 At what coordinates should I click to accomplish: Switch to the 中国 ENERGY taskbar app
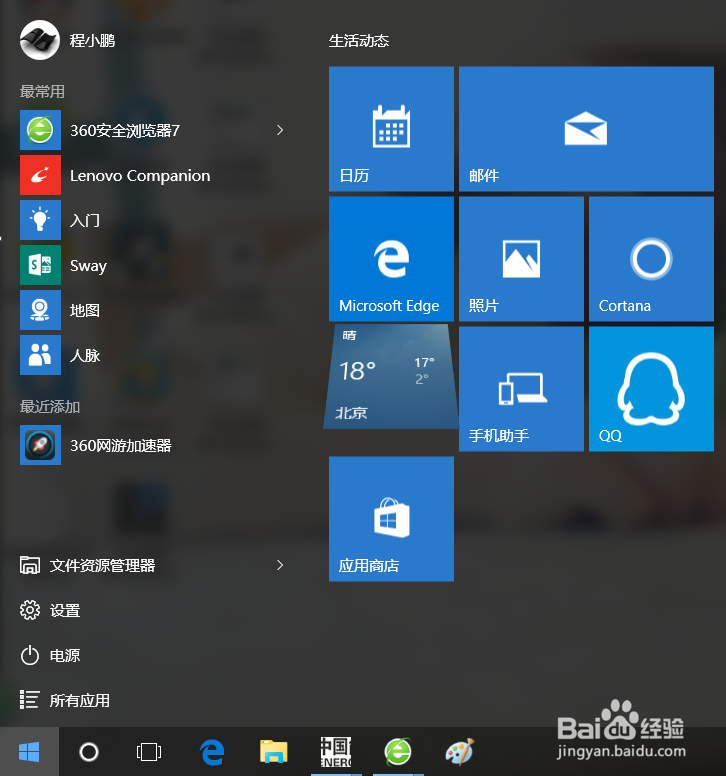[336, 752]
